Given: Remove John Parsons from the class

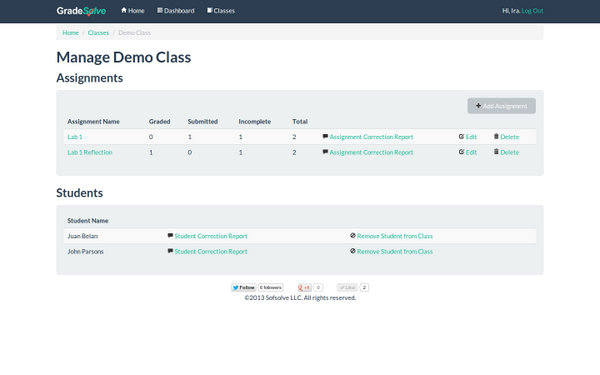Looking at the screenshot, I should coord(395,251).
